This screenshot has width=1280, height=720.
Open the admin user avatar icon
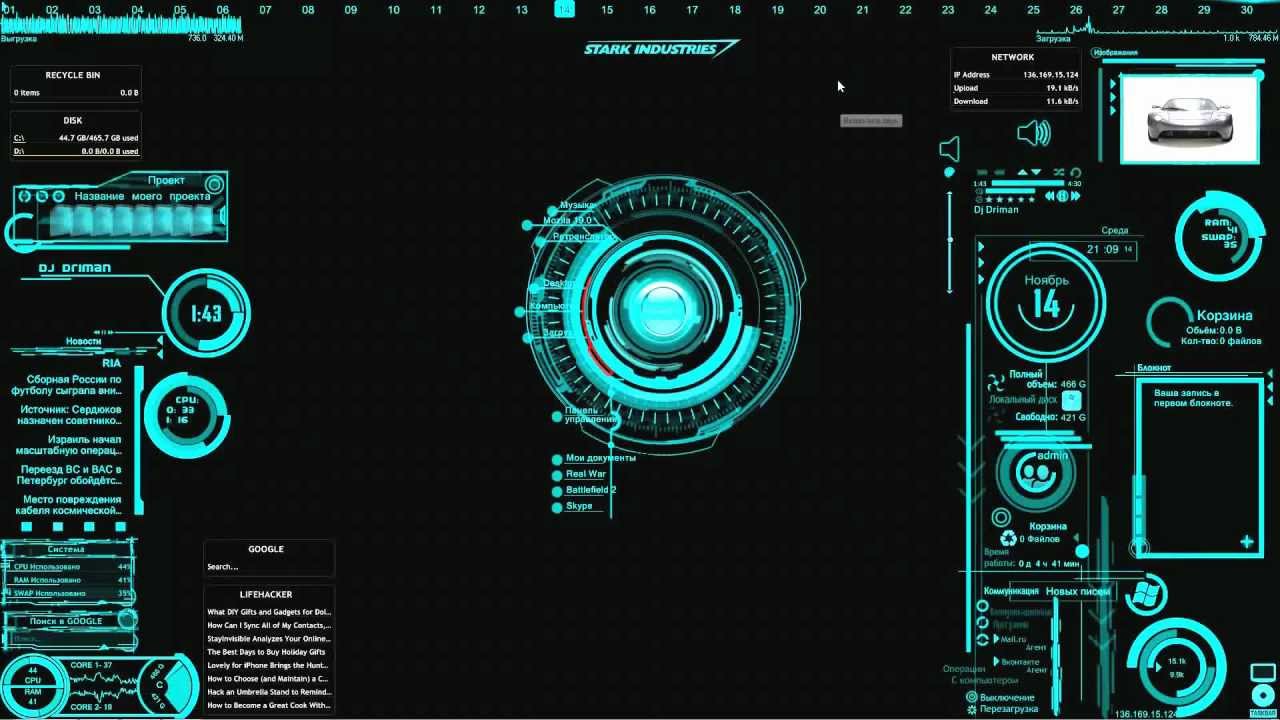pos(1035,474)
